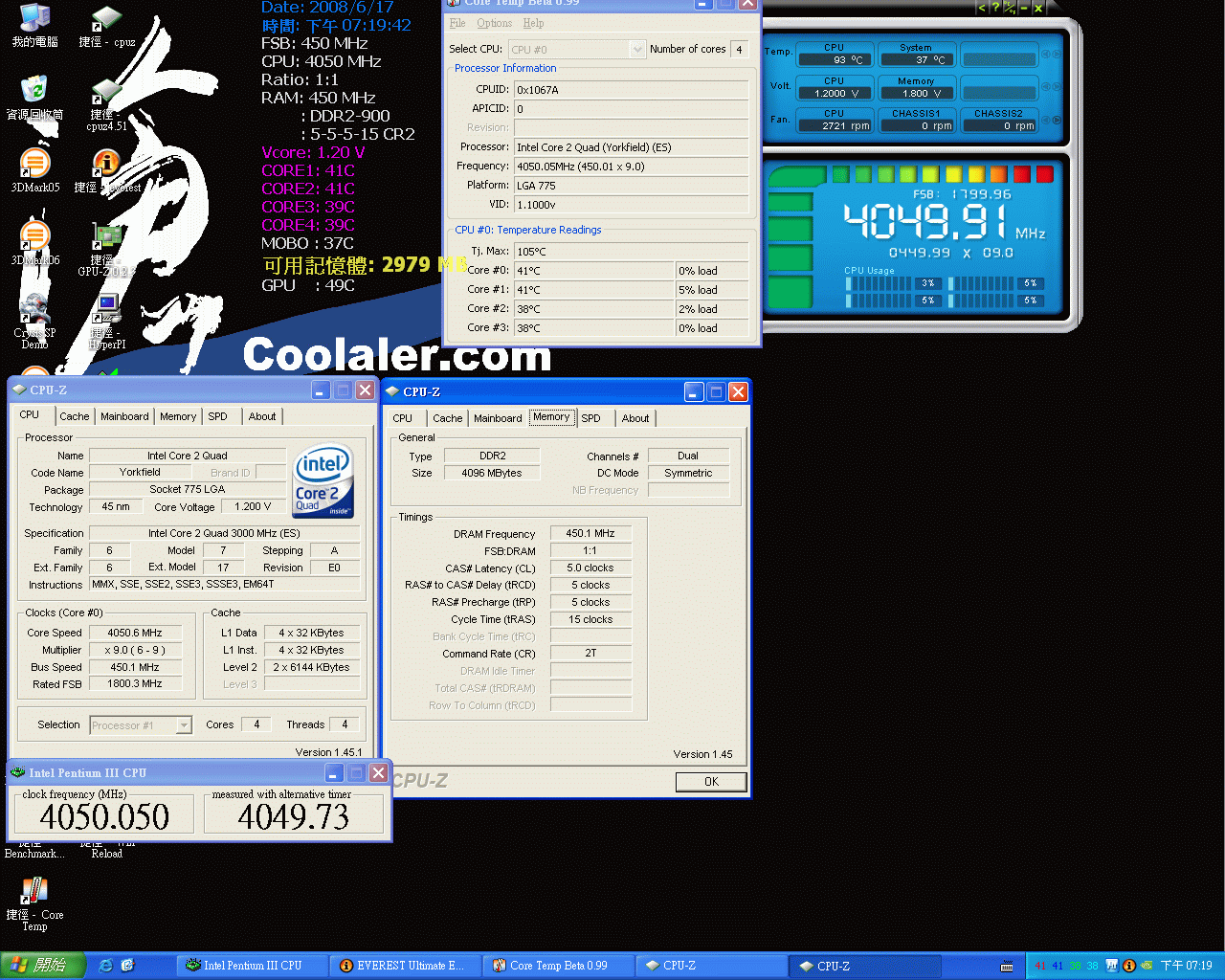1225x980 pixels.
Task: Click the Tj. Max 105°C value
Action: click(x=631, y=252)
